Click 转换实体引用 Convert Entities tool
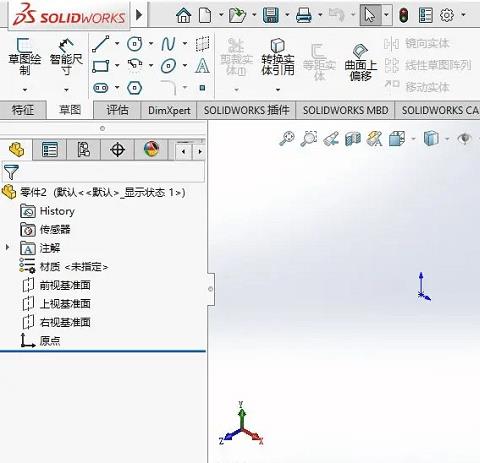Screen dimensions: 480x463 click(x=278, y=57)
